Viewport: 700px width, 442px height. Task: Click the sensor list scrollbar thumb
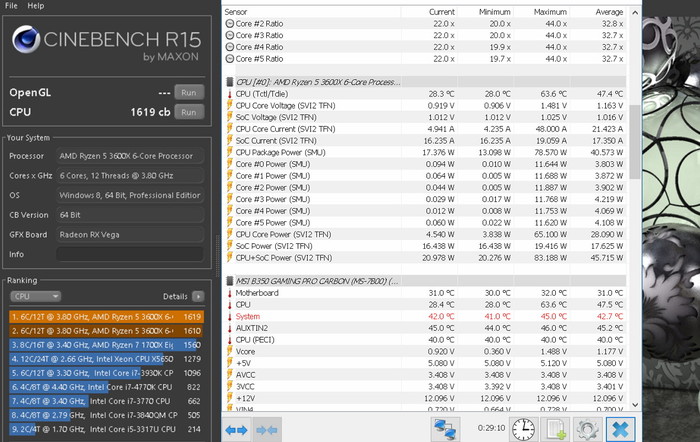[x=634, y=142]
